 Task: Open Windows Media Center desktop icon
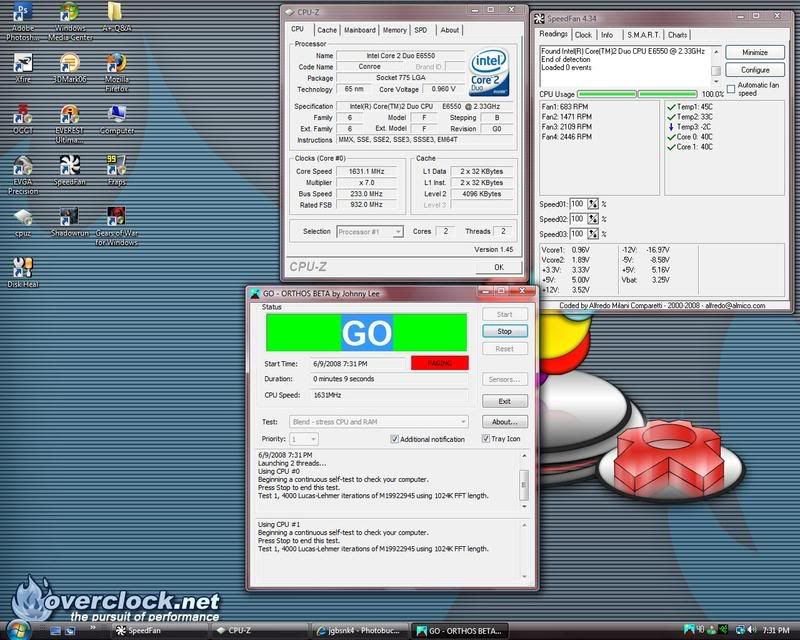(70, 20)
